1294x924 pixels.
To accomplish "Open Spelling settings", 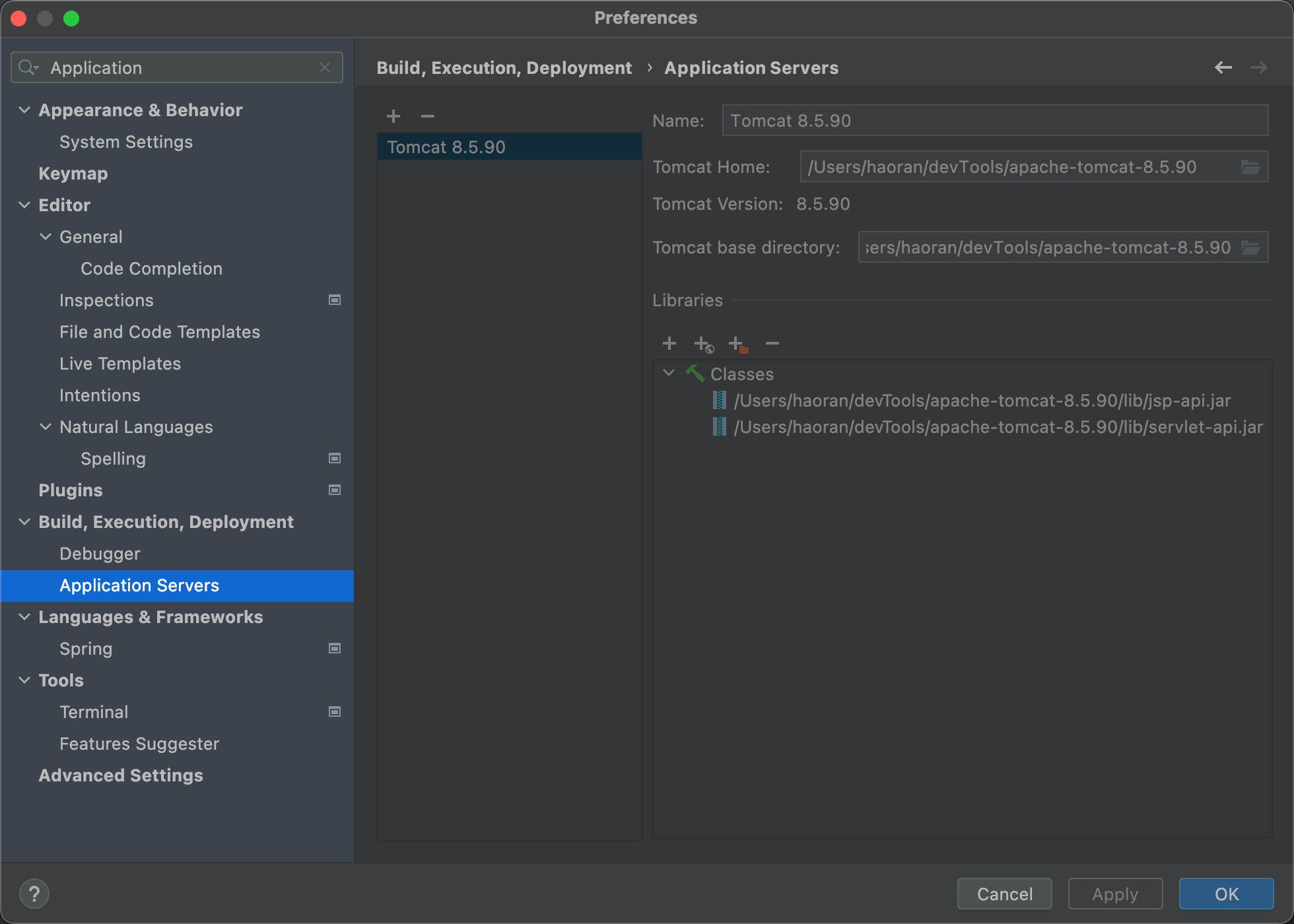I will point(113,459).
